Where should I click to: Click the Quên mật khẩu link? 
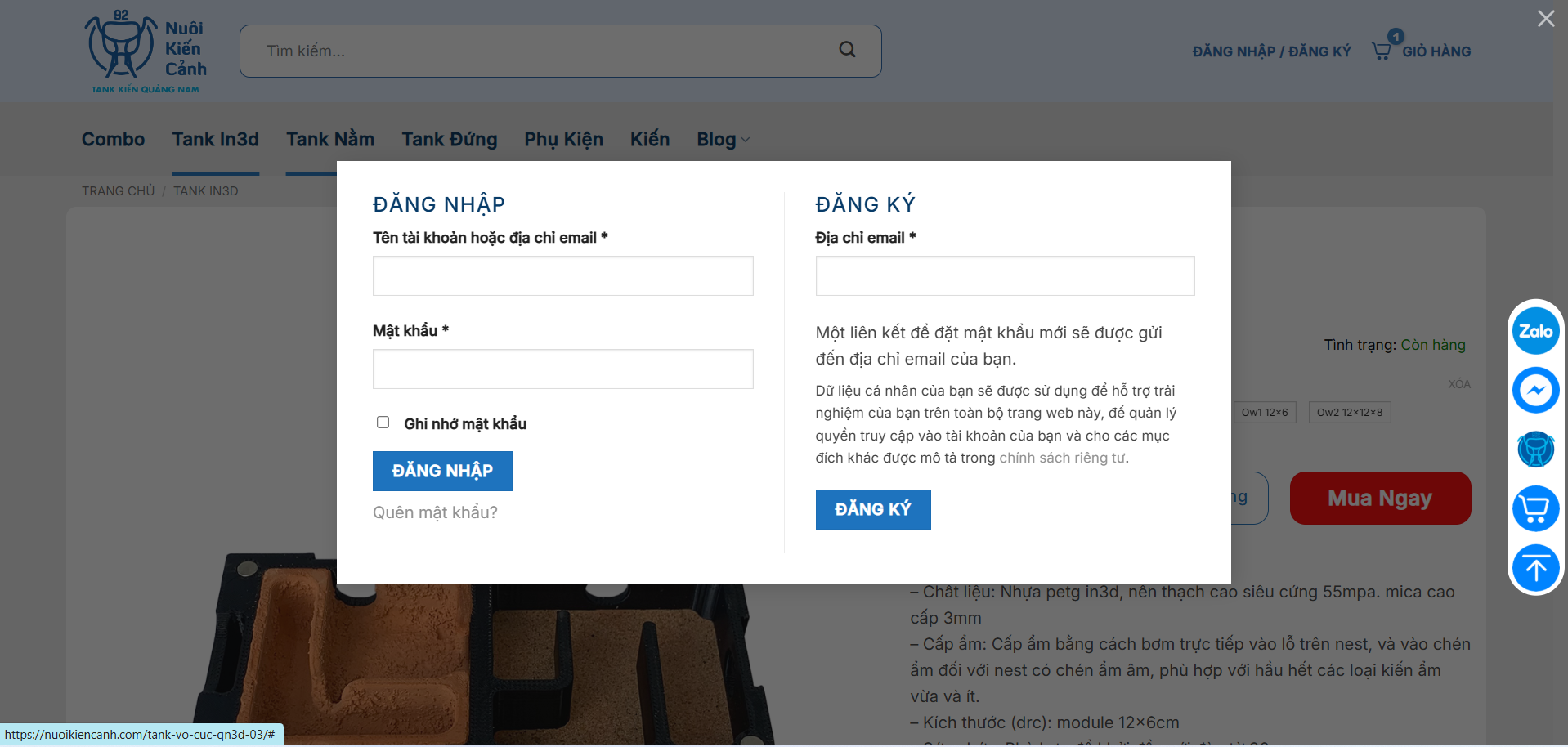(x=435, y=512)
